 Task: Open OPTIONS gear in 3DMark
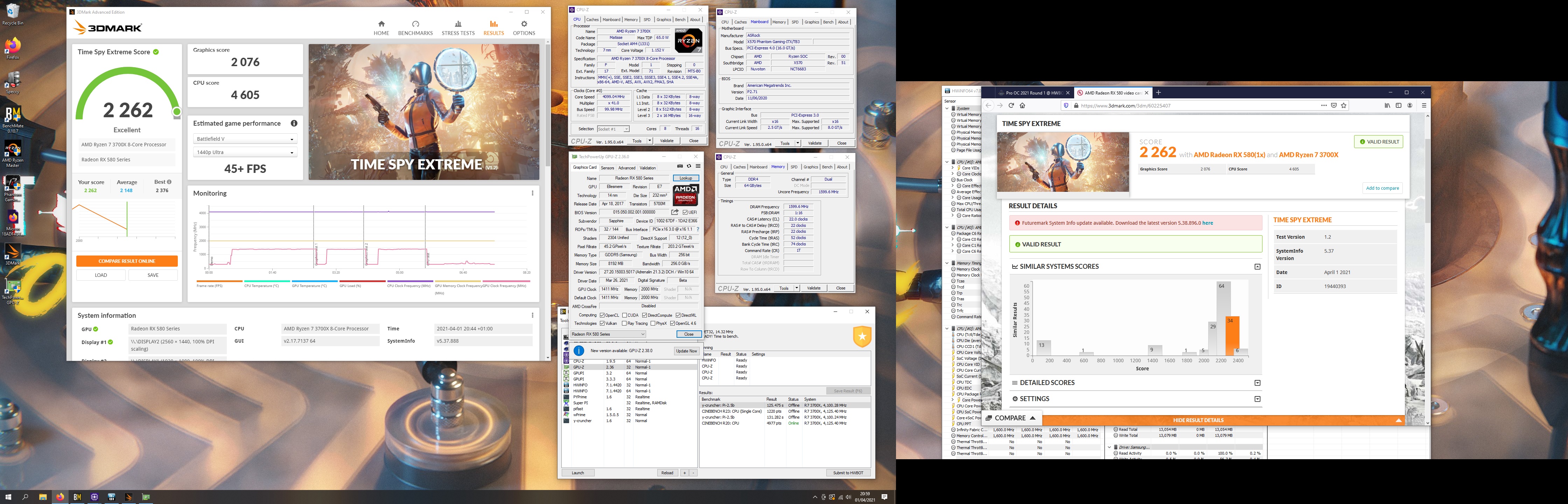(x=524, y=28)
